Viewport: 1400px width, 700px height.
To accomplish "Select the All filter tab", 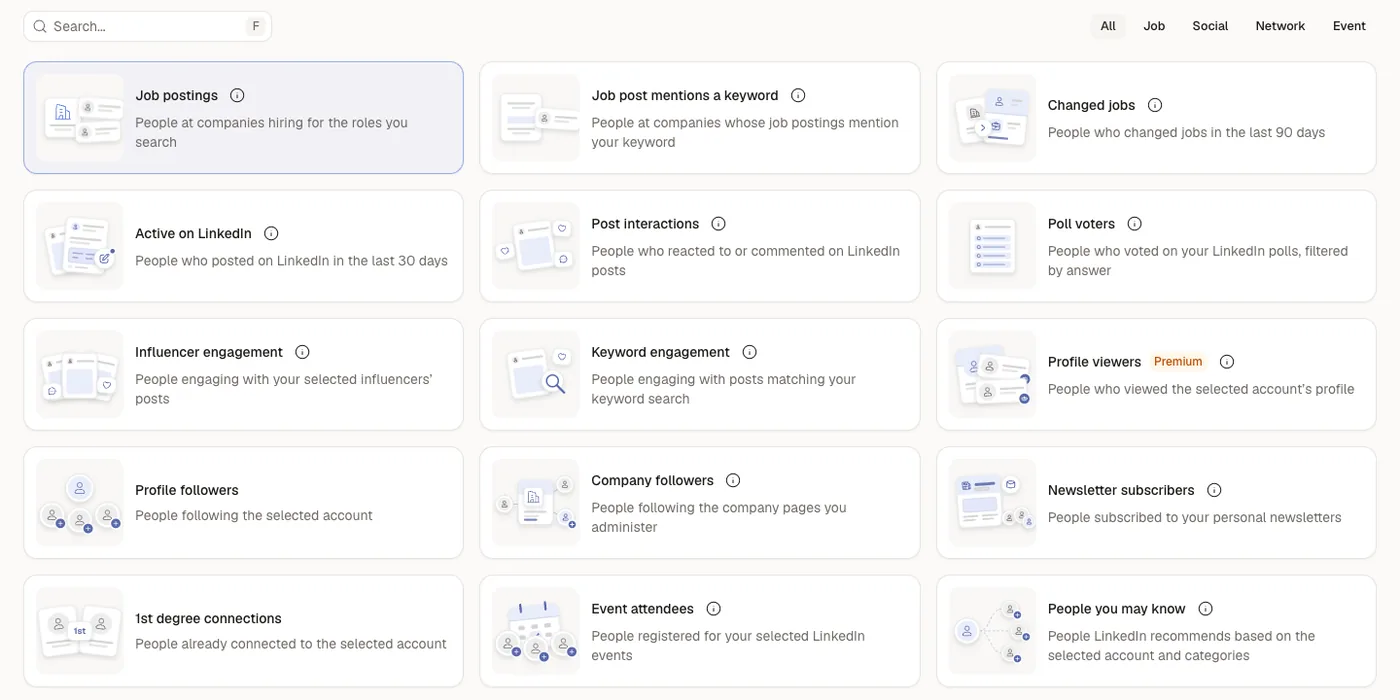I will point(1108,26).
